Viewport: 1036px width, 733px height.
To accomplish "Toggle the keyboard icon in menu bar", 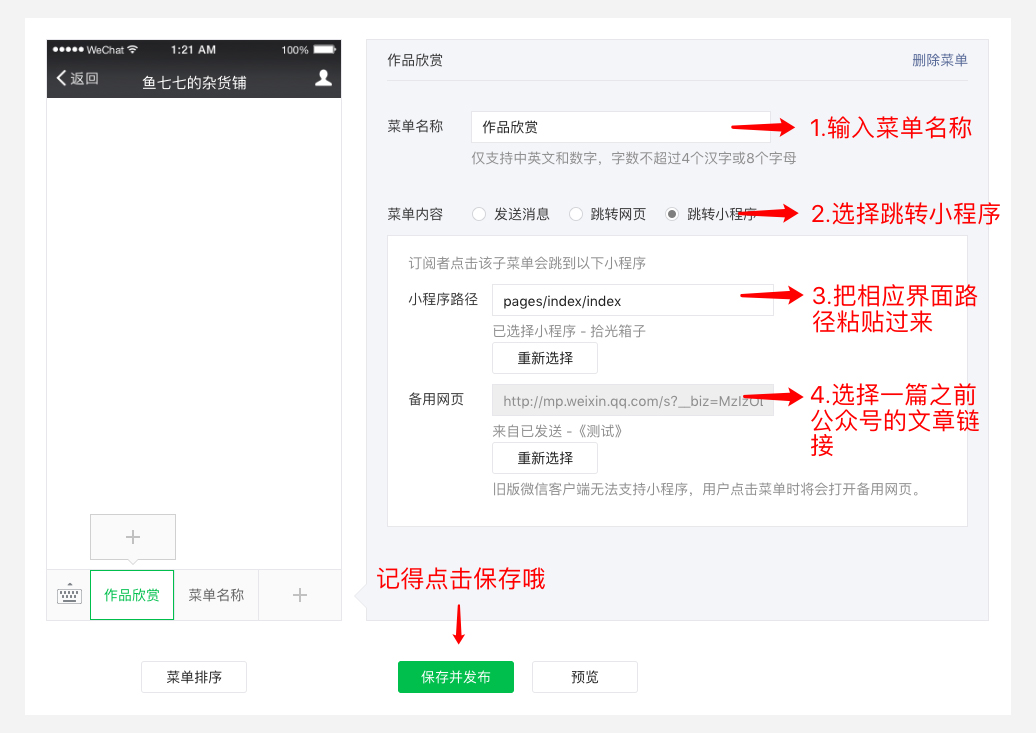I will 69,595.
